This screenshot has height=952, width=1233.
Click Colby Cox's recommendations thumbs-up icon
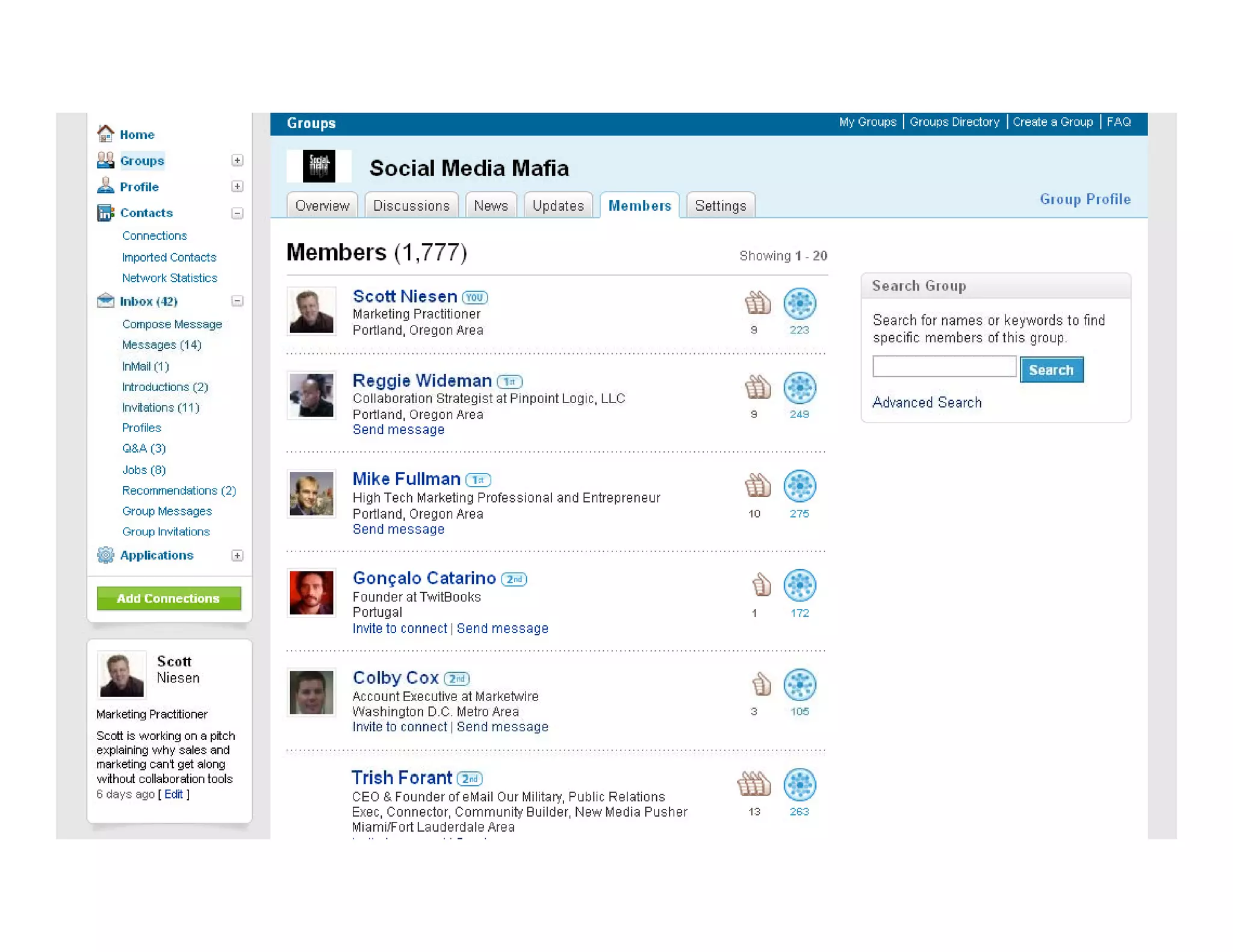point(761,684)
